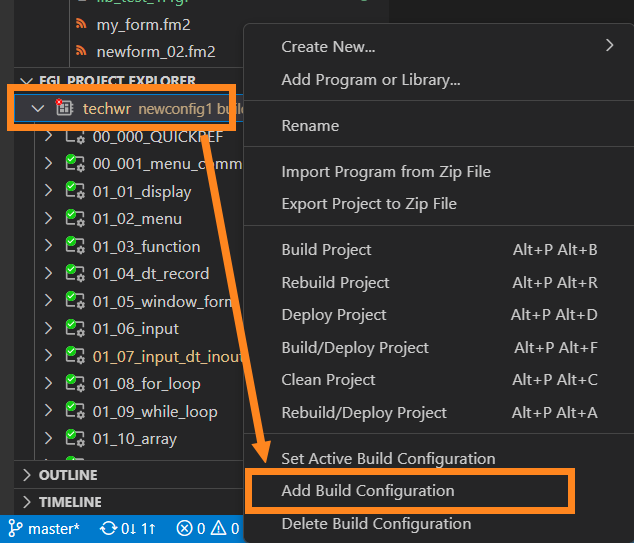
Task: Click the techwr project icon
Action: (64, 108)
